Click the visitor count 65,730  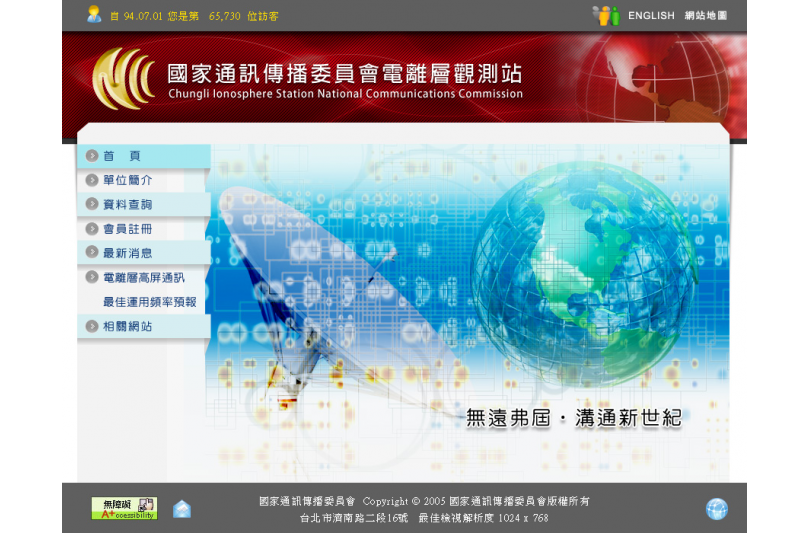tap(224, 16)
